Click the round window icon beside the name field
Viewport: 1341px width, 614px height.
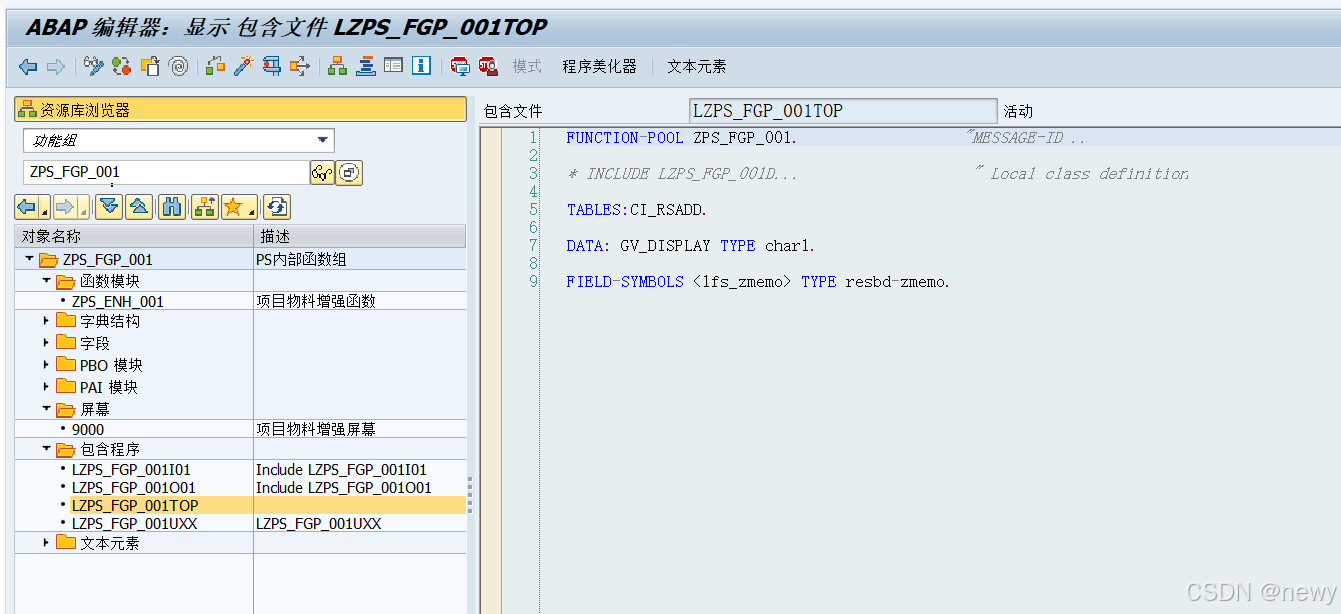tap(348, 172)
